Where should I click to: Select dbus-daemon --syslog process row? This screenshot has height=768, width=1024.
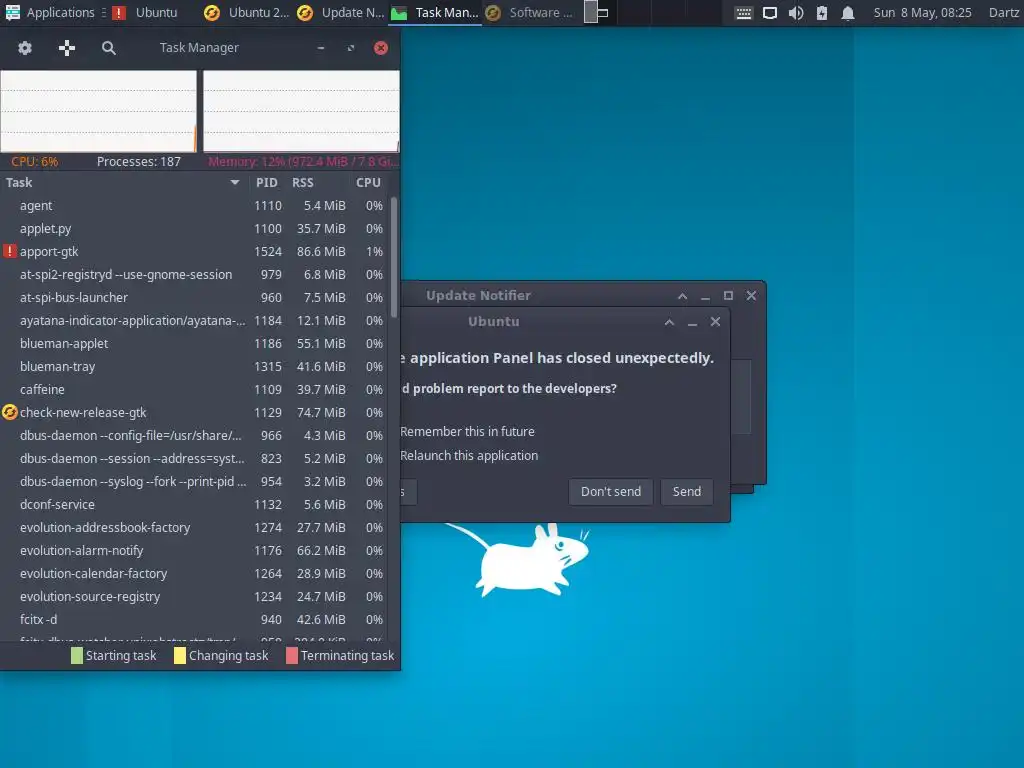194,481
